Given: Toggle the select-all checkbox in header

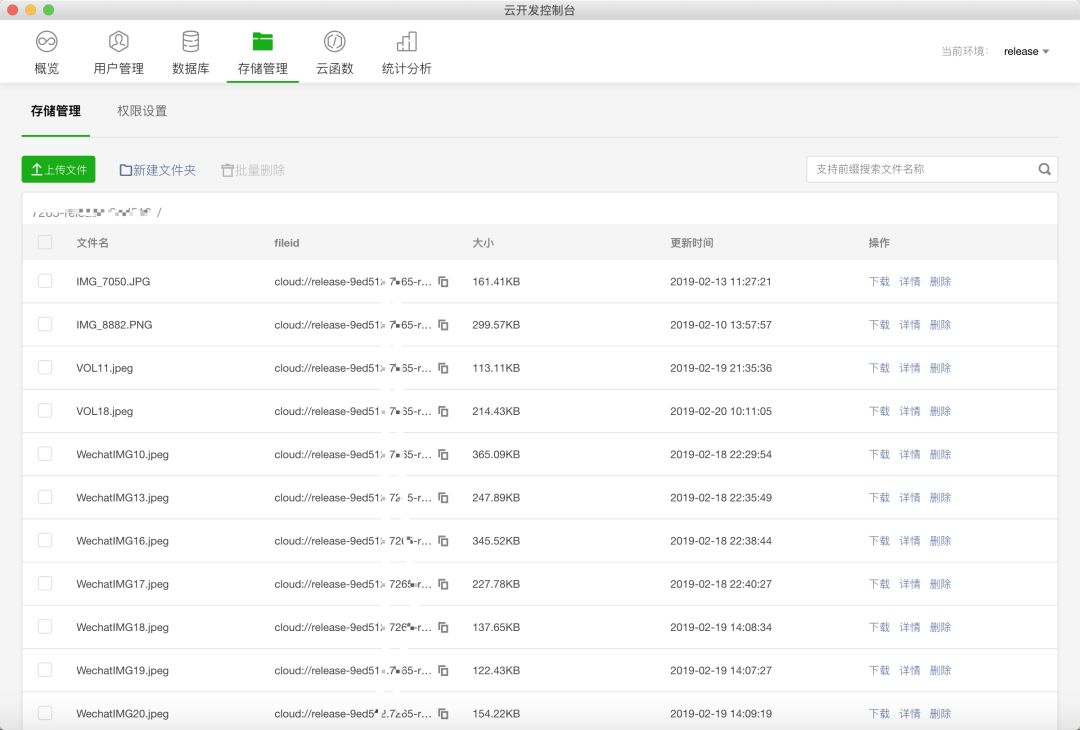Looking at the screenshot, I should (x=45, y=242).
